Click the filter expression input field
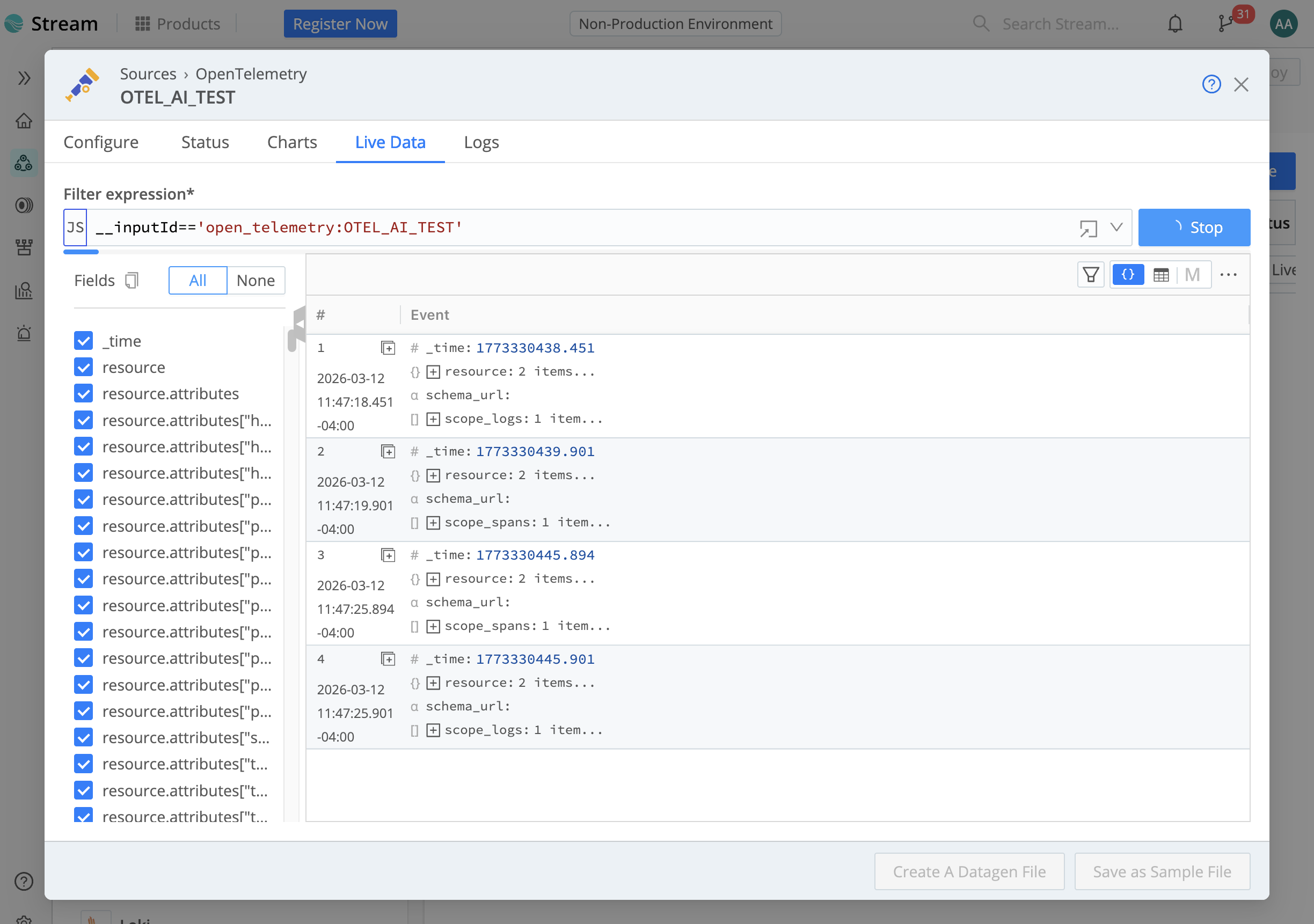1314x924 pixels. [572, 228]
